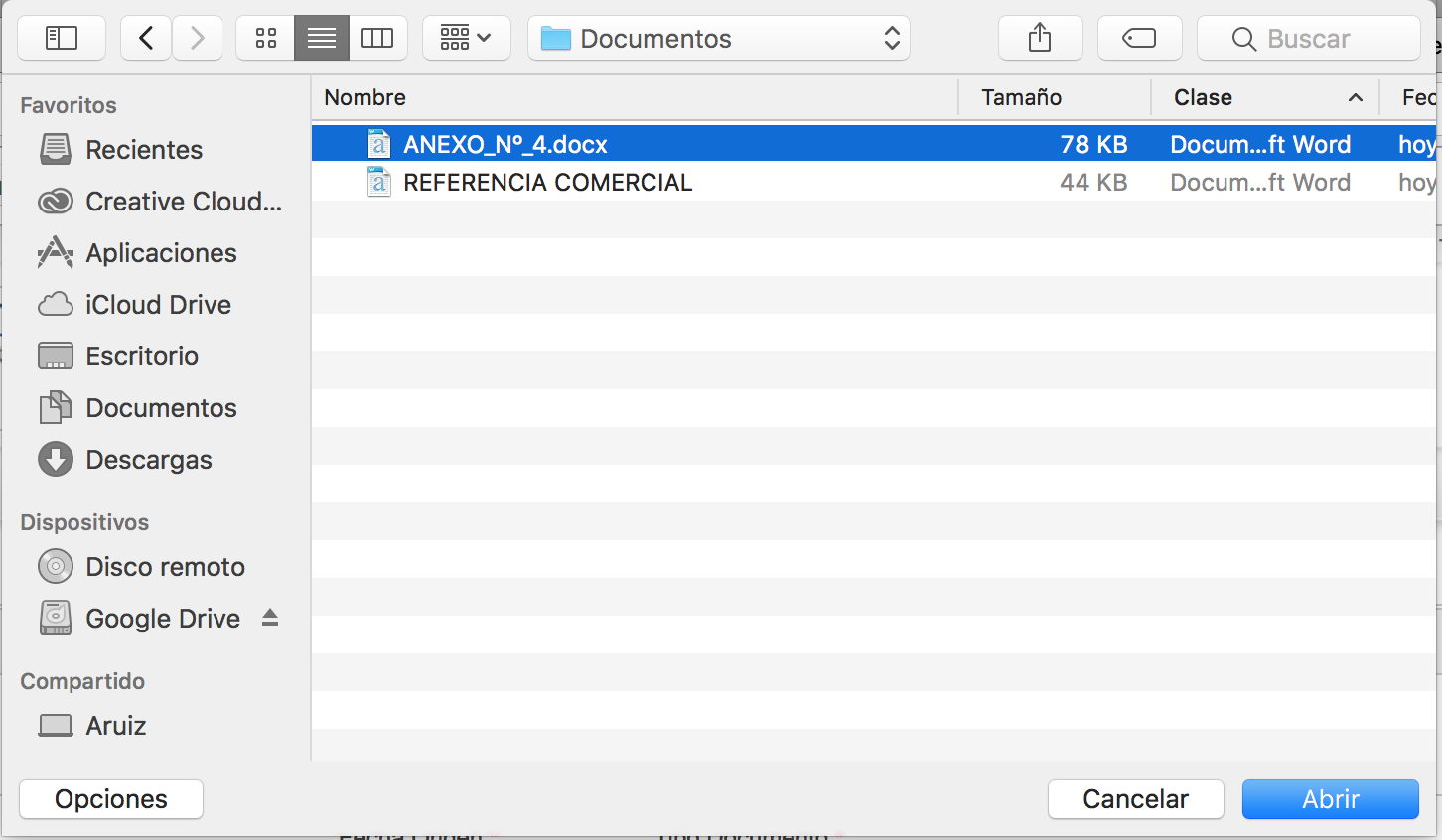Toggle the sidebar visibility button

62,39
